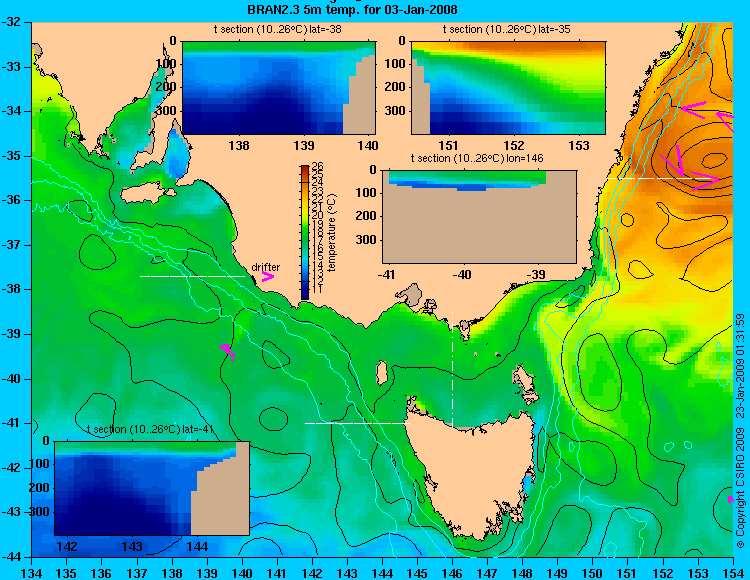750x580 pixels.
Task: Open the lat=-35 temperature section inset
Action: point(508,88)
